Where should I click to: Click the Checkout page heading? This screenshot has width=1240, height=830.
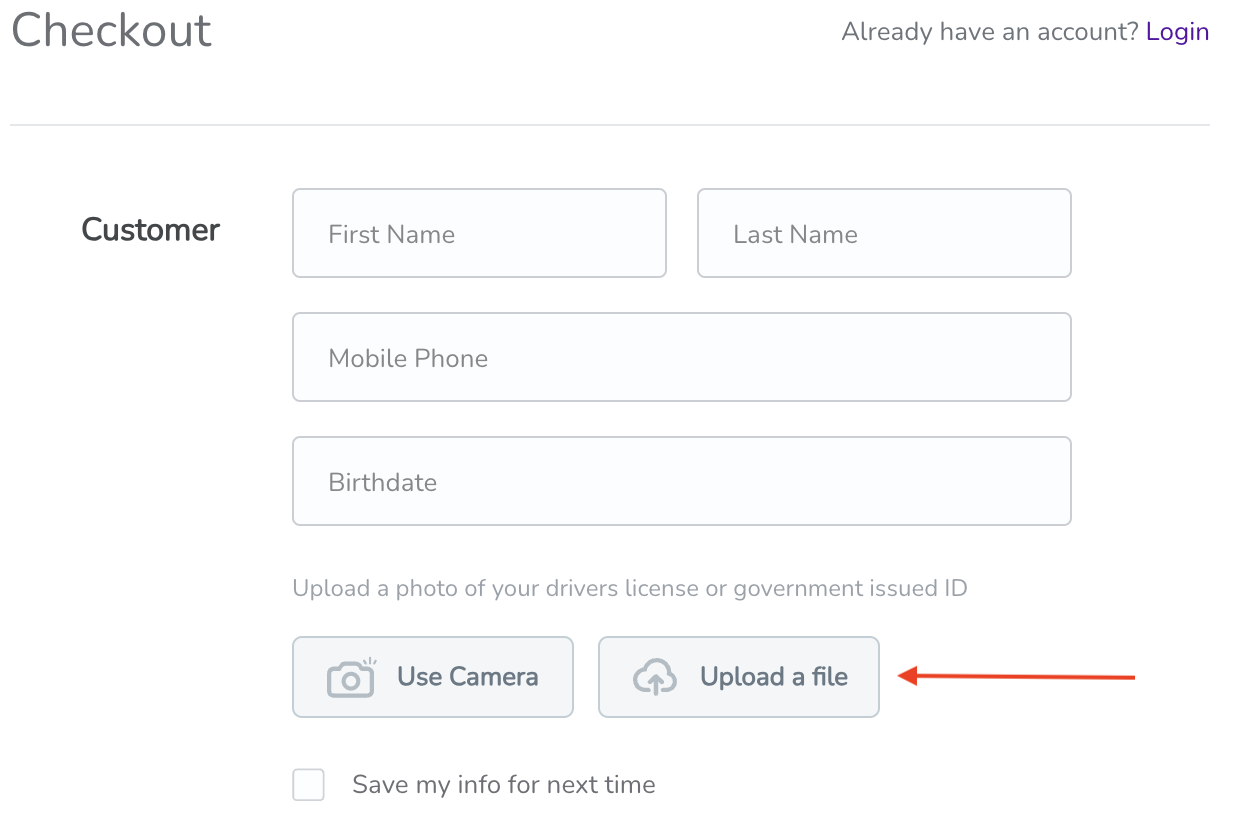pyautogui.click(x=111, y=30)
